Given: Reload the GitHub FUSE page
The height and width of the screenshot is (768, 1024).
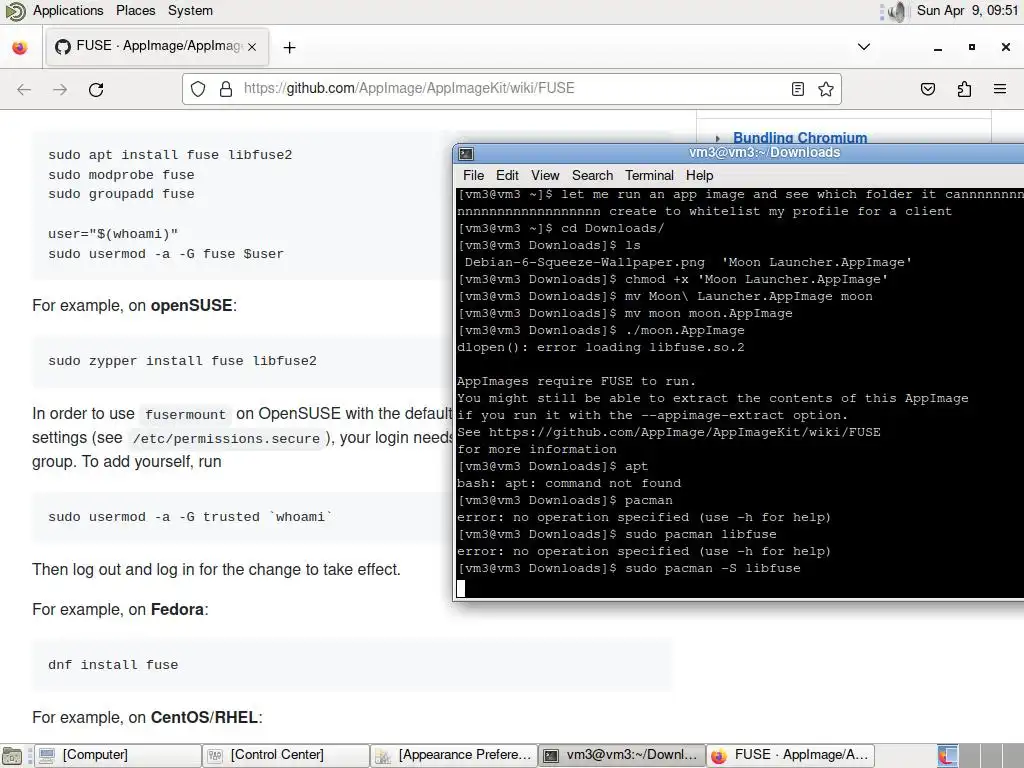Looking at the screenshot, I should pos(96,89).
